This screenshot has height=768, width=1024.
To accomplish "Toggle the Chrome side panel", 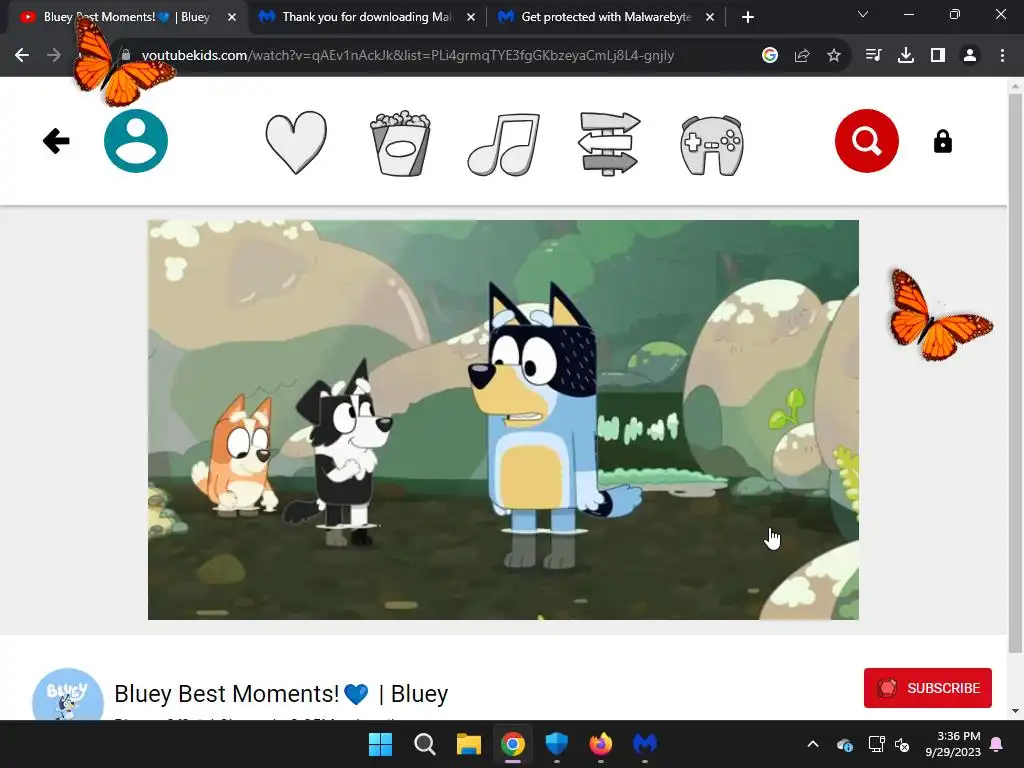I will [x=938, y=56].
